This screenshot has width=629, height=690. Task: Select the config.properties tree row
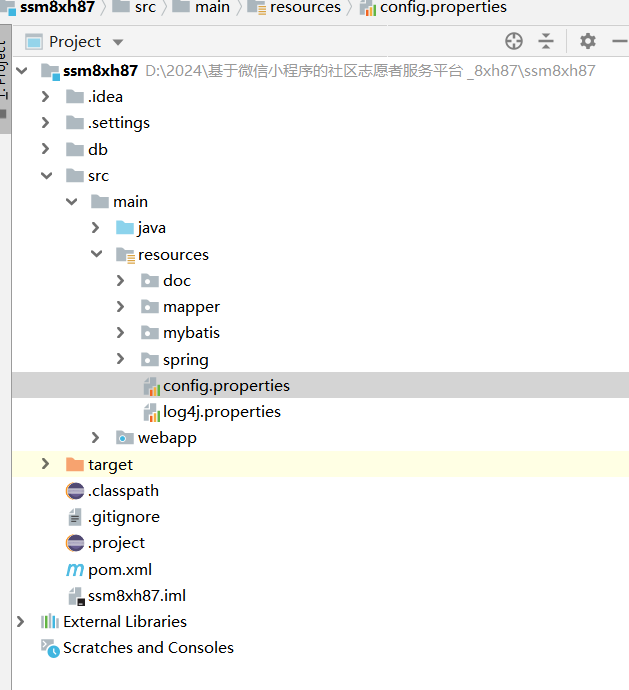click(x=320, y=385)
